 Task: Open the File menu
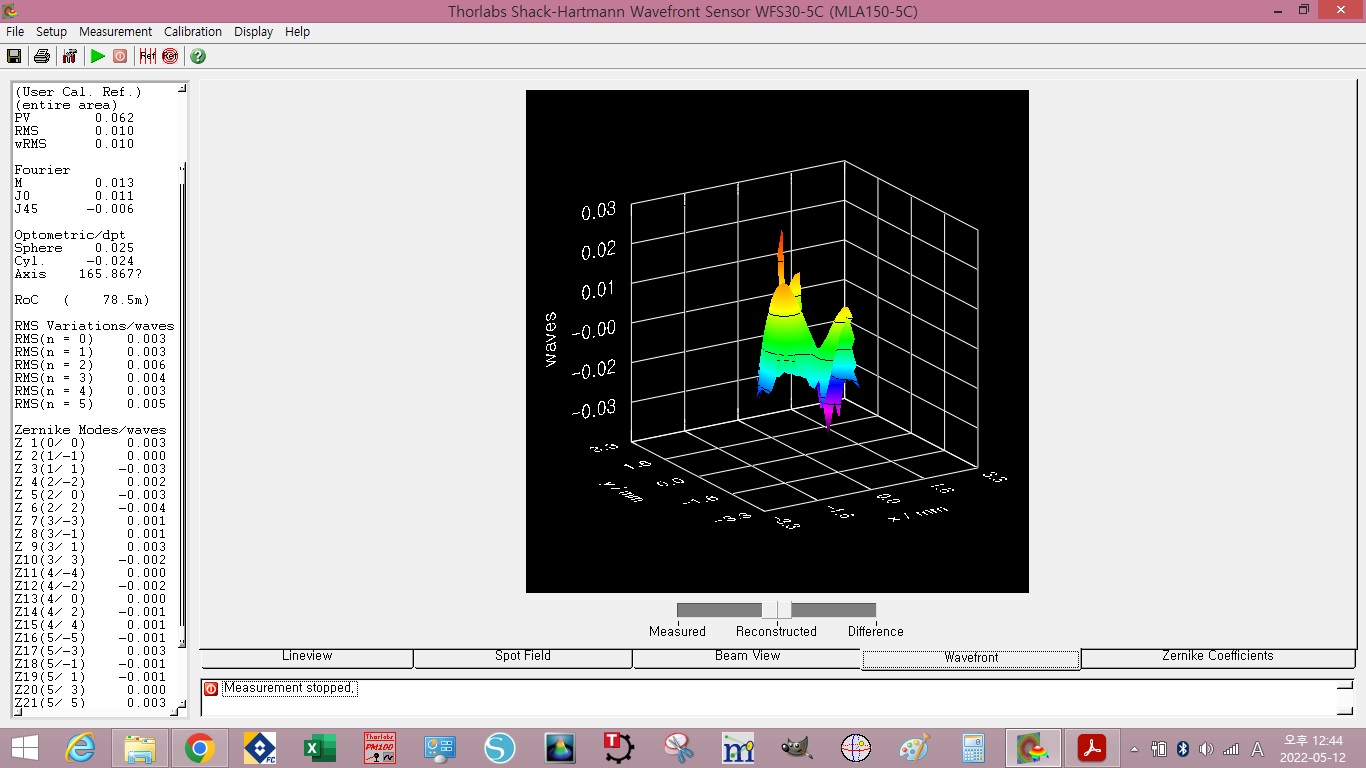[x=15, y=32]
